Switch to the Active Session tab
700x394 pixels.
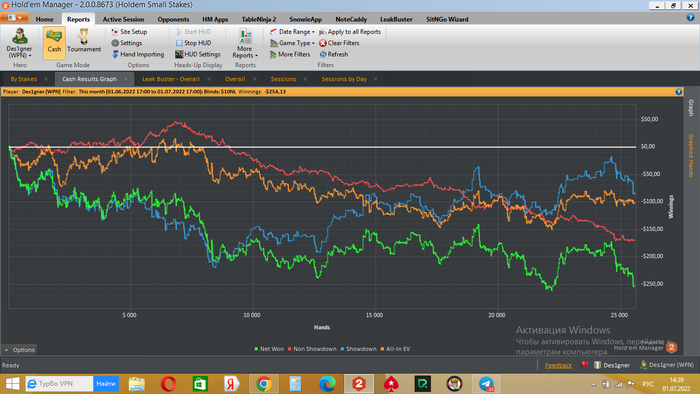[x=123, y=19]
